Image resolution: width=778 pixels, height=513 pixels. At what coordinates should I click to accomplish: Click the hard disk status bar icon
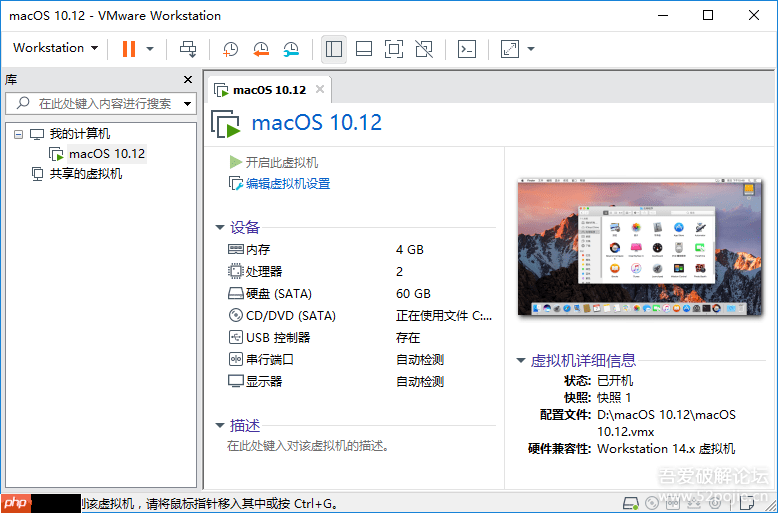[631, 503]
